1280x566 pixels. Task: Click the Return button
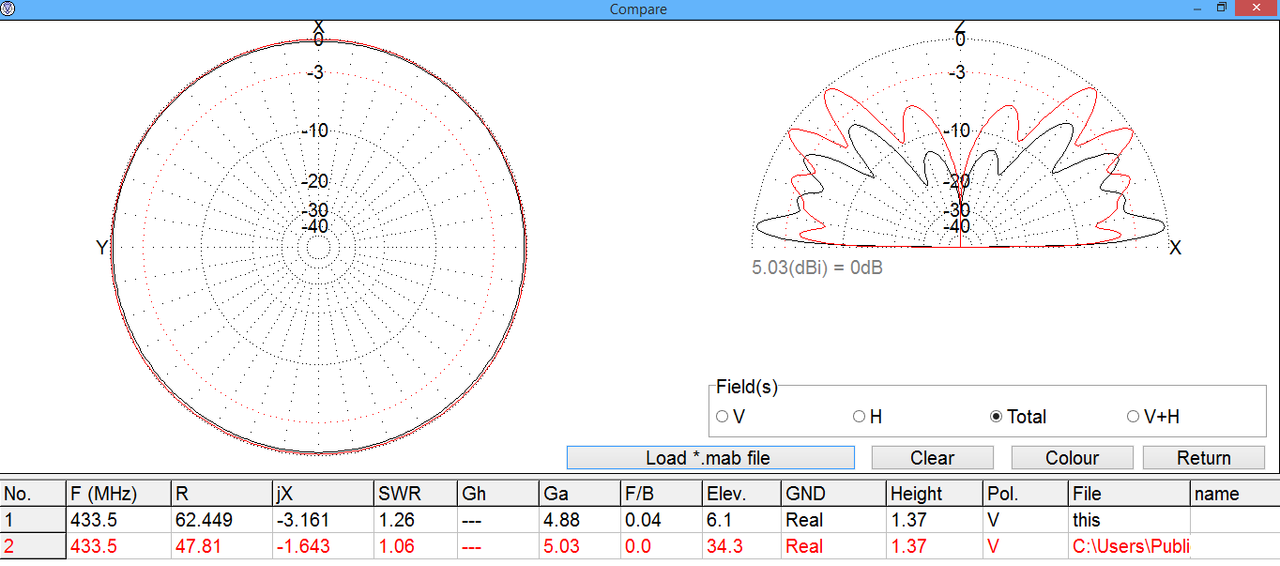(1204, 458)
